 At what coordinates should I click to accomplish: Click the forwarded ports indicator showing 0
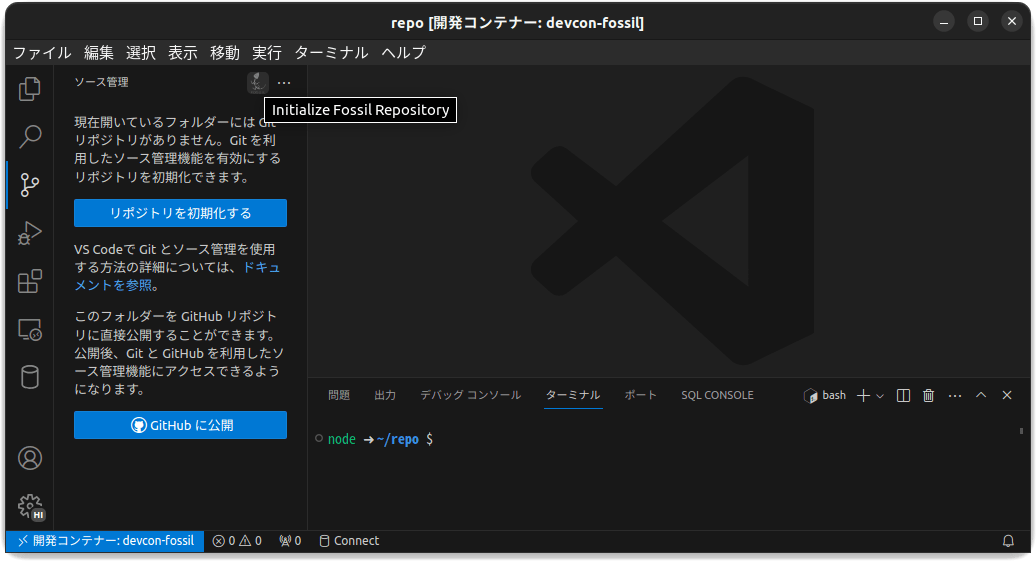290,541
